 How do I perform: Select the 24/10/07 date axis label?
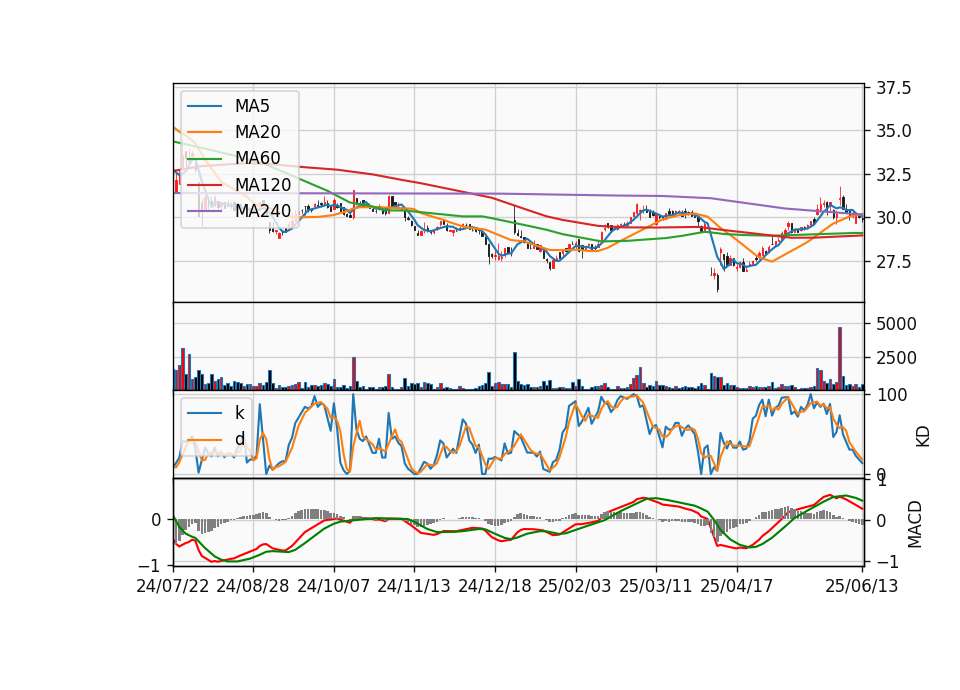pos(334,586)
